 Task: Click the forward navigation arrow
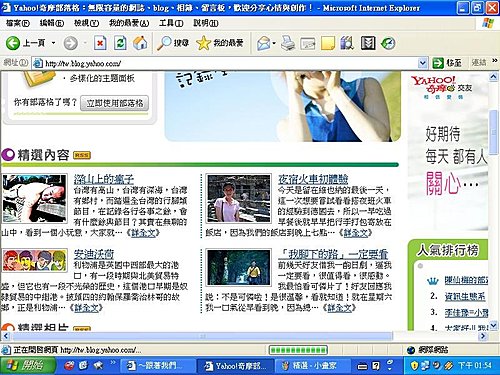70,43
